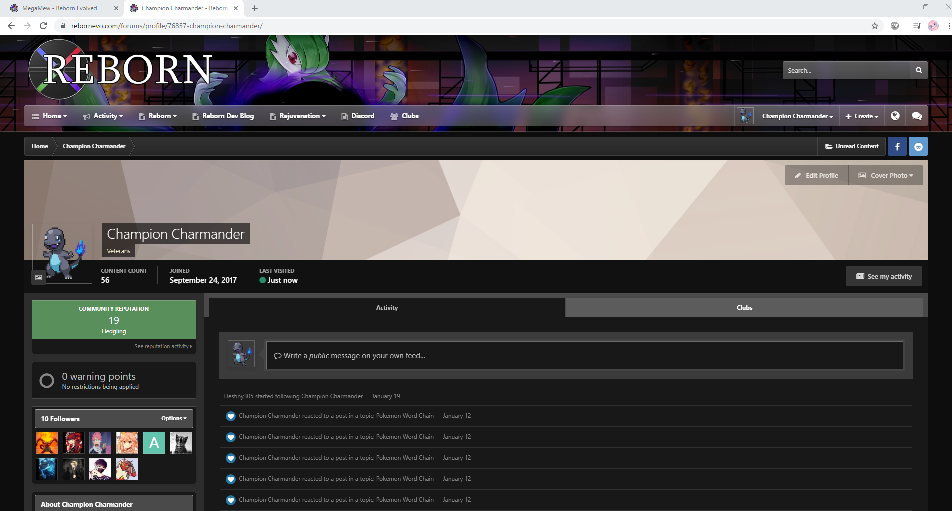The width and height of the screenshot is (952, 511).
Task: Open Reborn Dev Blog in nav
Action: (x=223, y=116)
